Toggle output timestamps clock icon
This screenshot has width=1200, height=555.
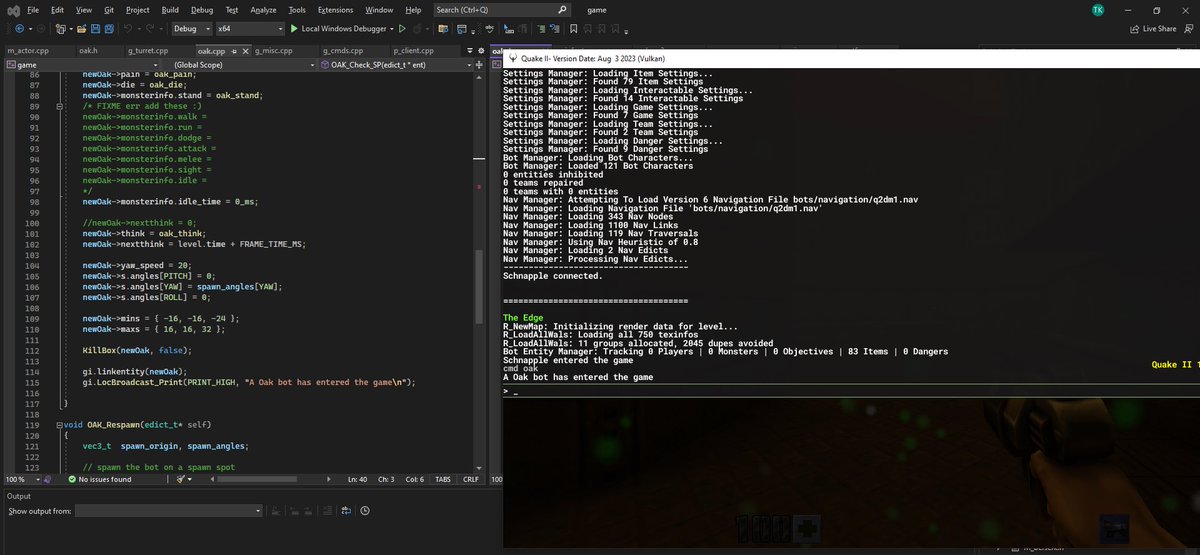[x=365, y=510]
